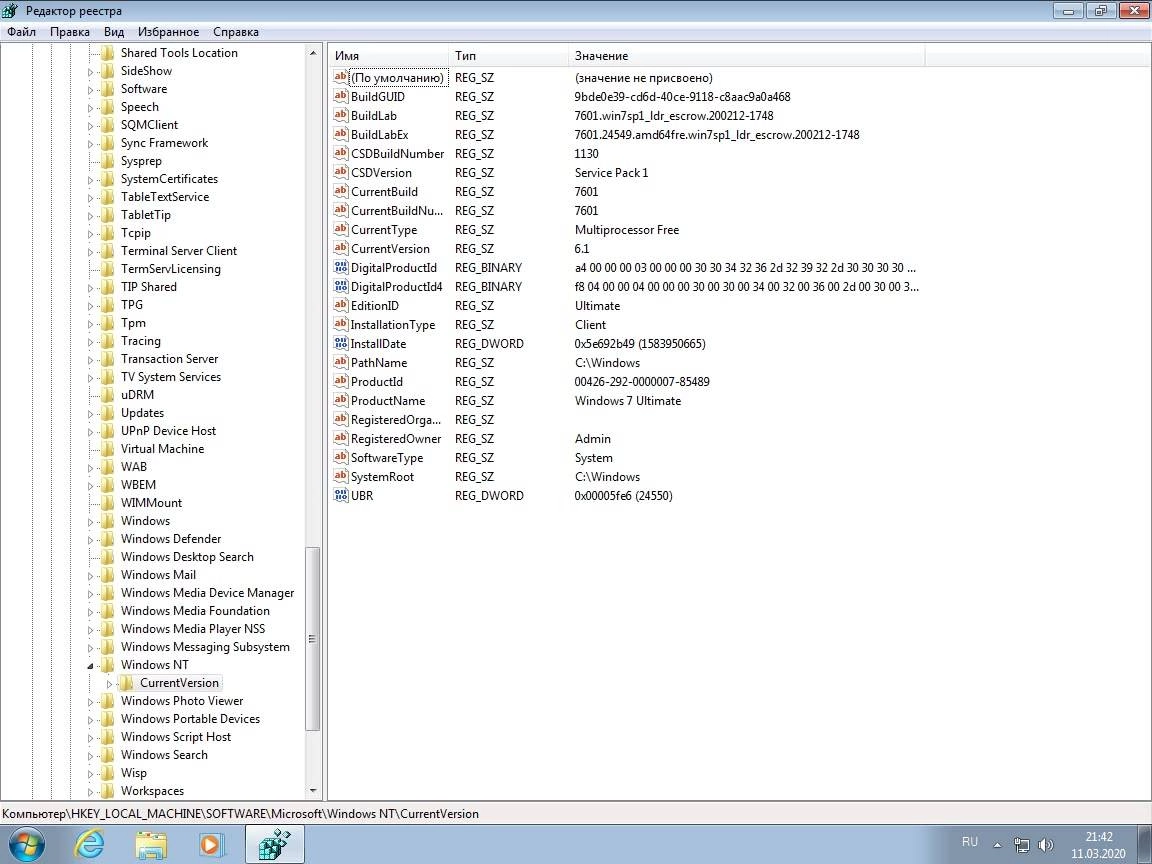Select the WIMMount key
1152x864 pixels.
[151, 503]
